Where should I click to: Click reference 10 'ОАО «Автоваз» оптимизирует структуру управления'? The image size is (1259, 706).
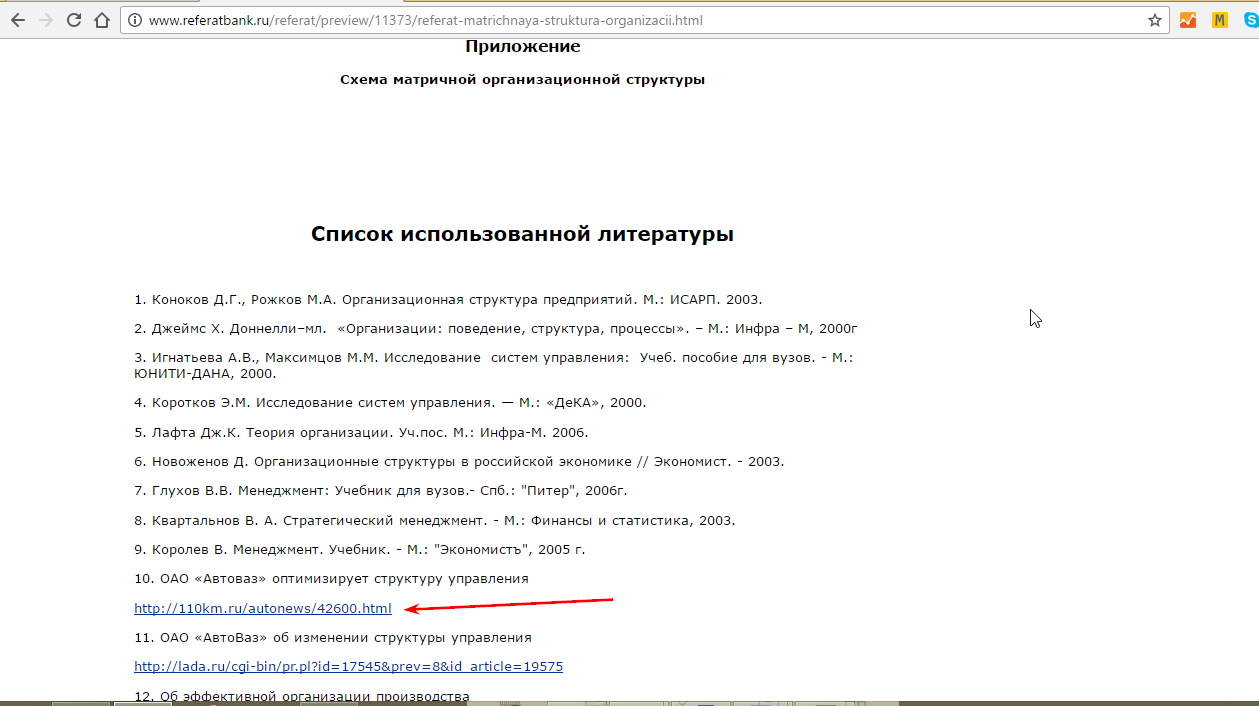click(x=331, y=579)
